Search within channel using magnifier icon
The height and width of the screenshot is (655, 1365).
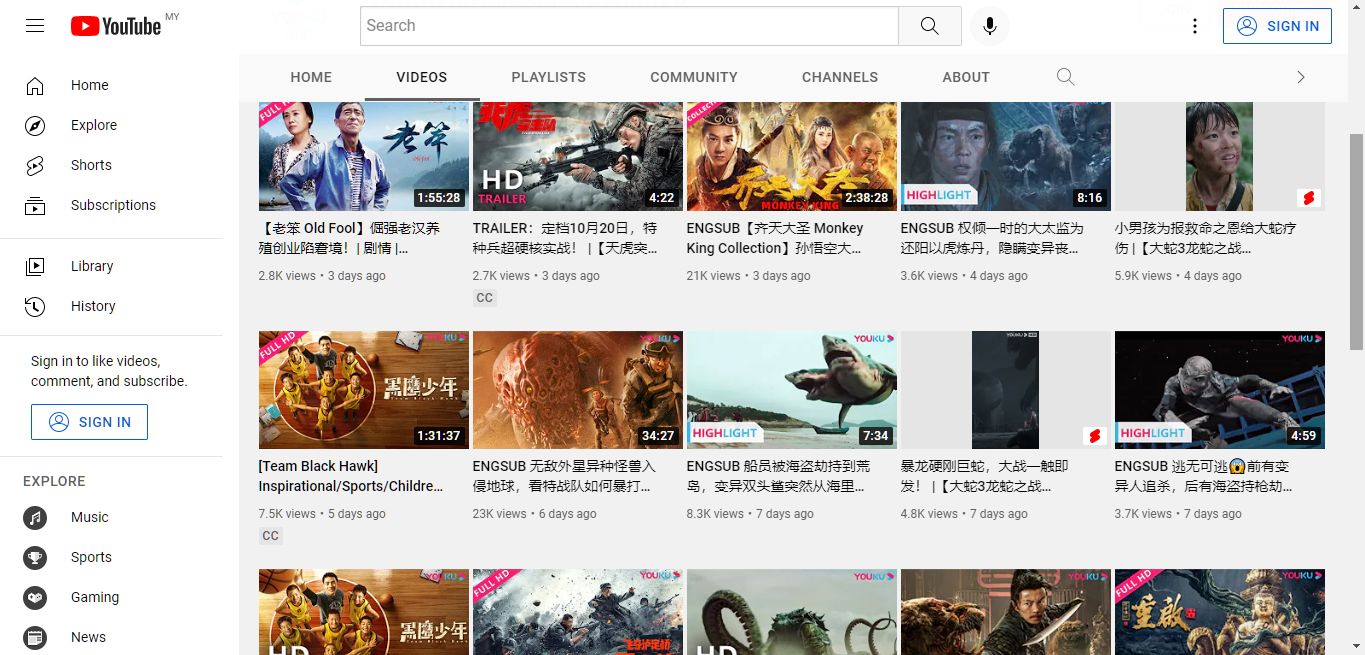(x=1065, y=77)
